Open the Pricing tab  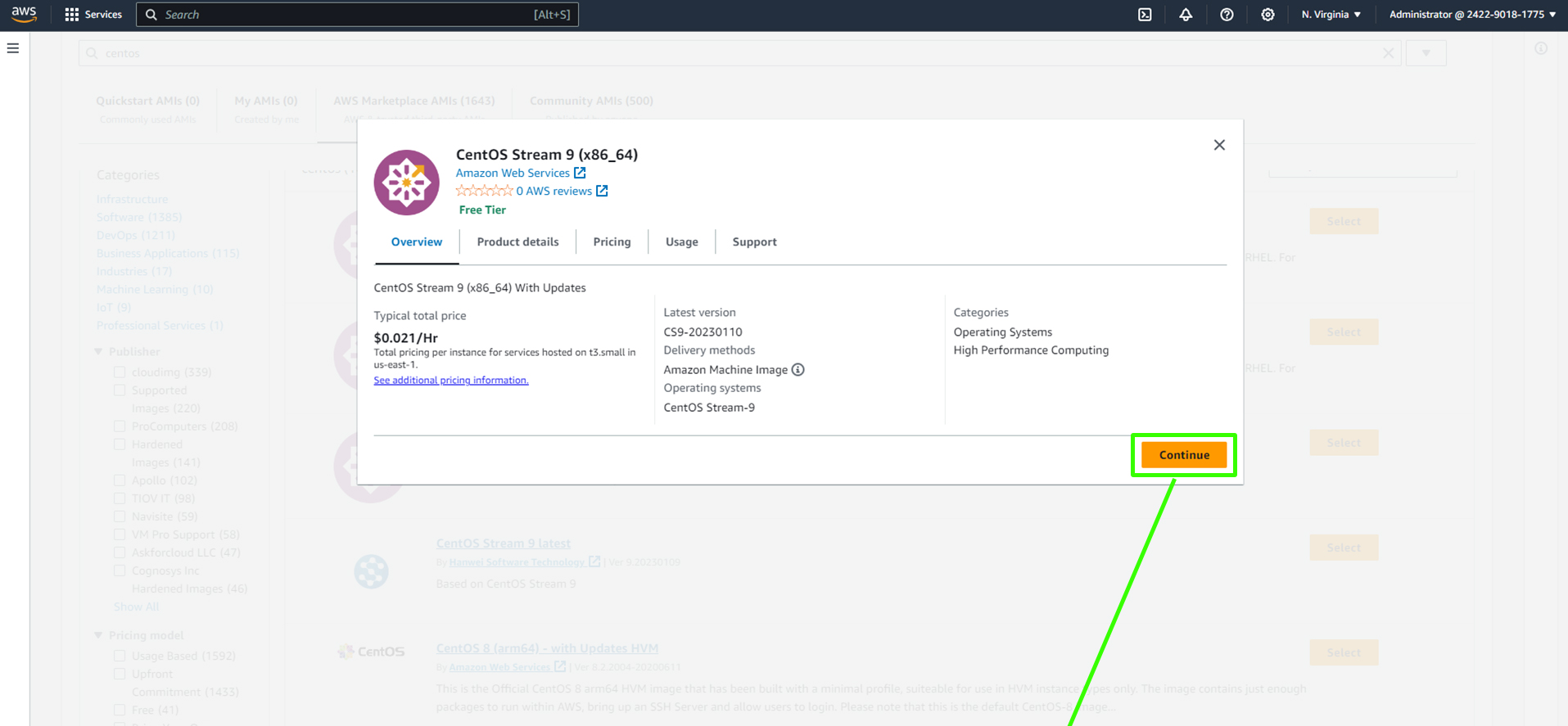click(612, 242)
